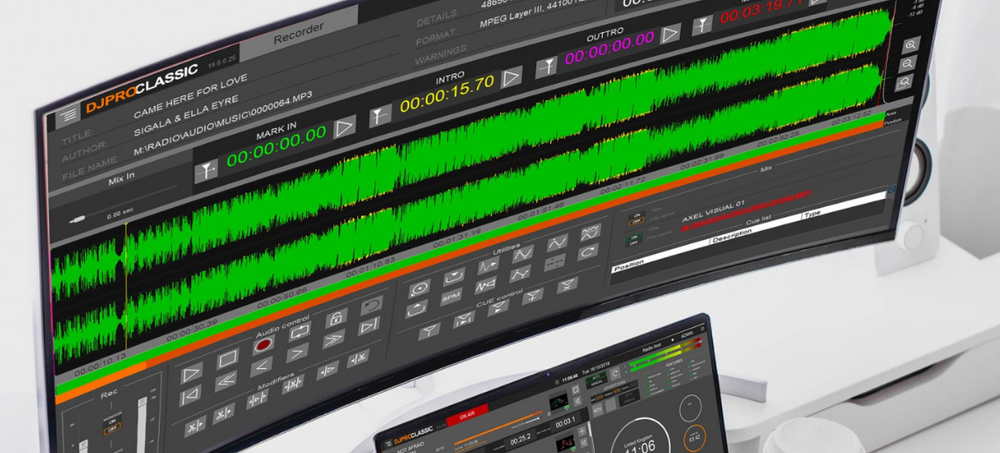
Task: Toggle the Loop button in Audio control
Action: tap(299, 331)
